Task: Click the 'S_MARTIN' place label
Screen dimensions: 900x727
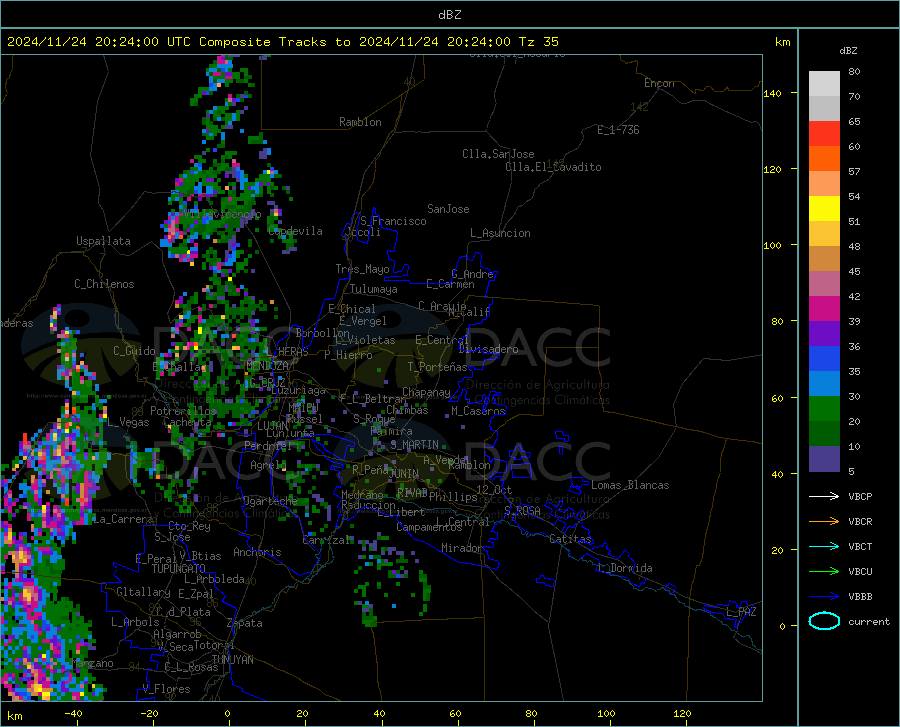Action: [x=414, y=445]
